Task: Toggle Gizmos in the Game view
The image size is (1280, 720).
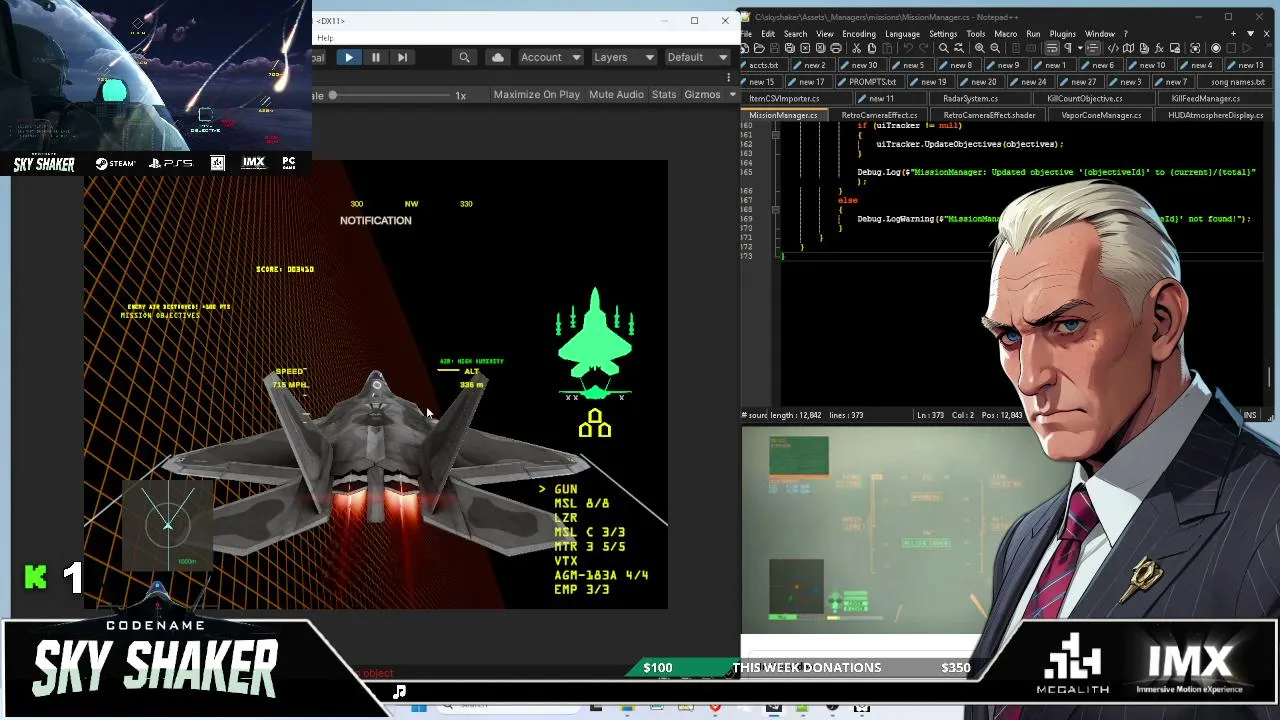Action: pyautogui.click(x=702, y=95)
